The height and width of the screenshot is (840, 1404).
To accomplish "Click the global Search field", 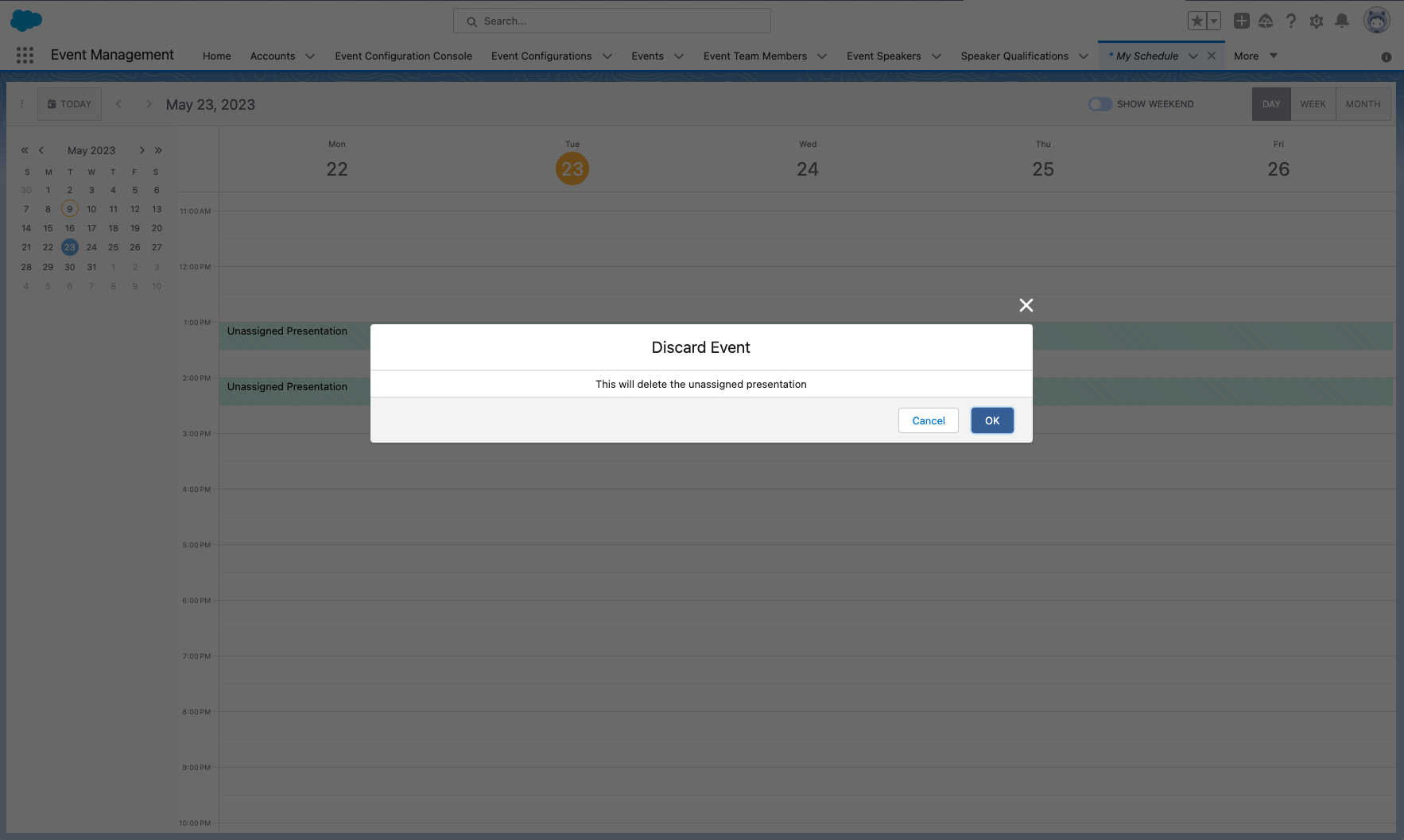I will tap(612, 21).
